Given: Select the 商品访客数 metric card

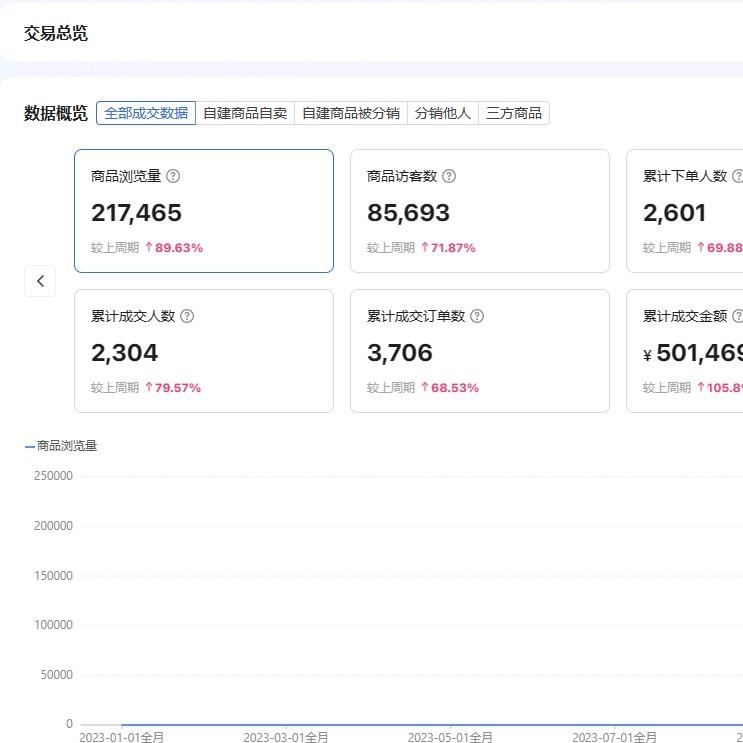Looking at the screenshot, I should pyautogui.click(x=480, y=211).
